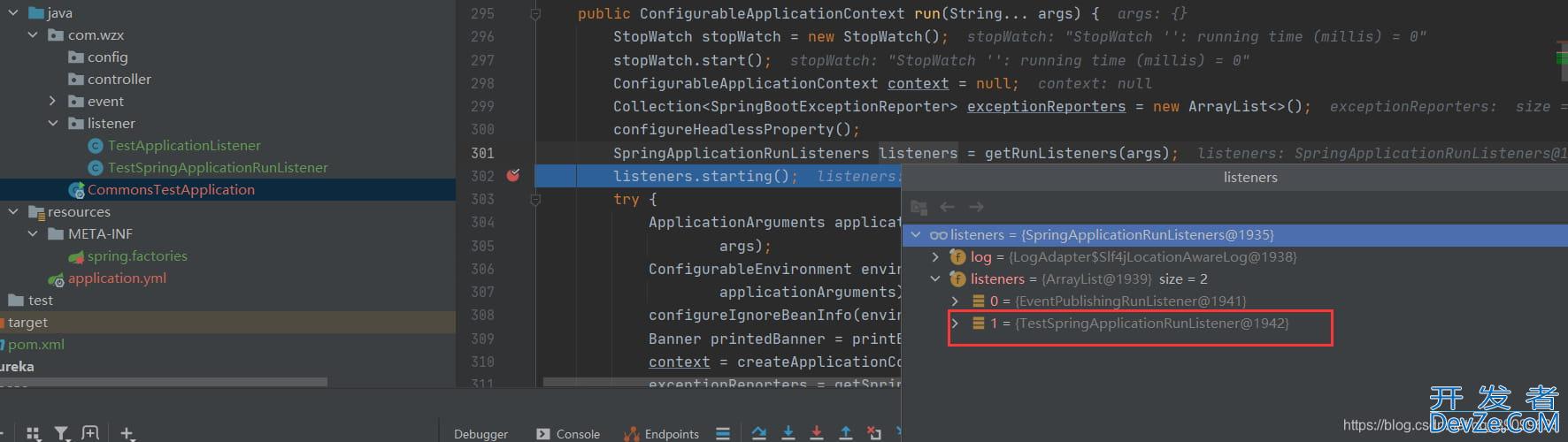Select the target folder
The height and width of the screenshot is (442, 1568).
[27, 323]
